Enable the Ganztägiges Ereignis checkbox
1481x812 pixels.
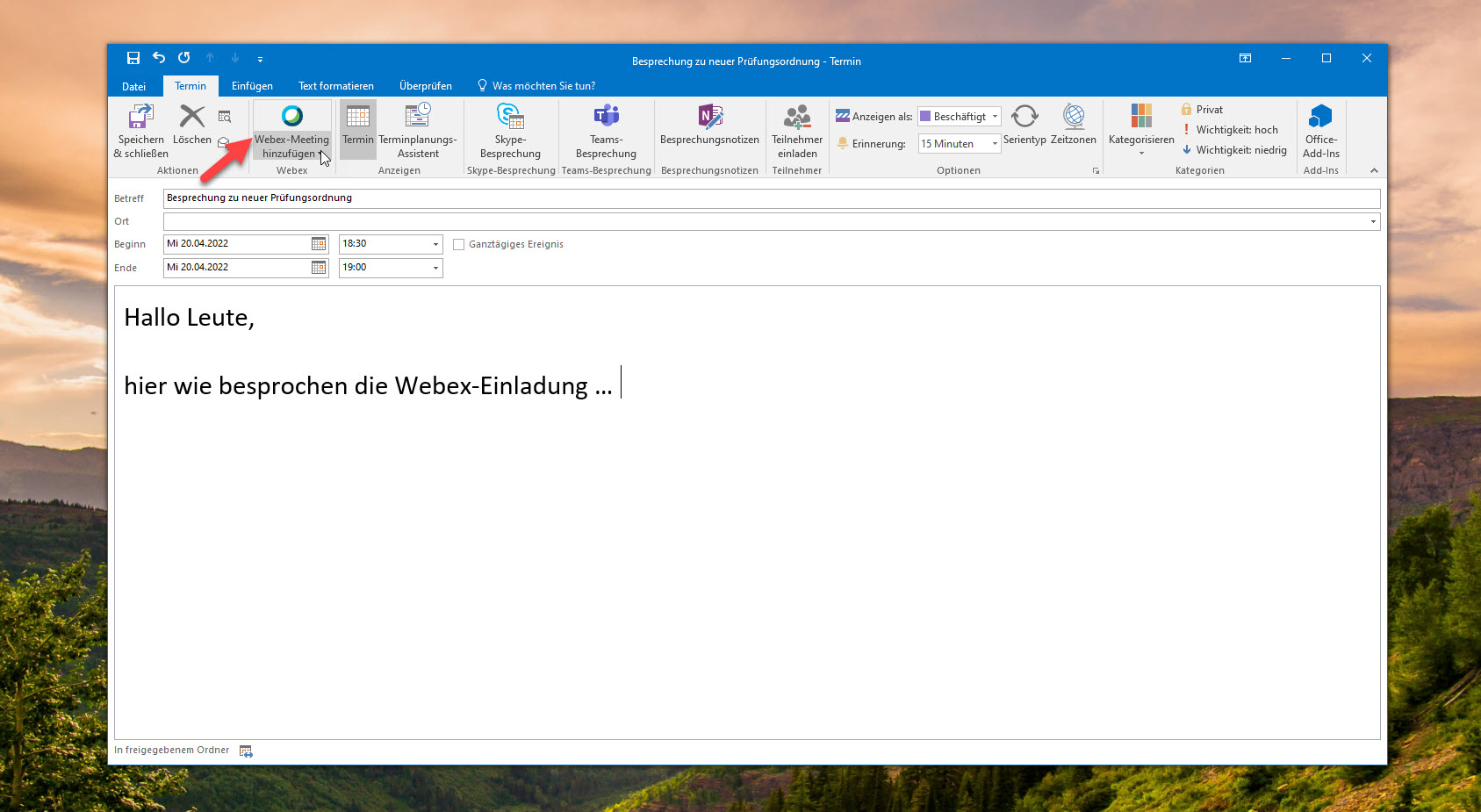458,245
